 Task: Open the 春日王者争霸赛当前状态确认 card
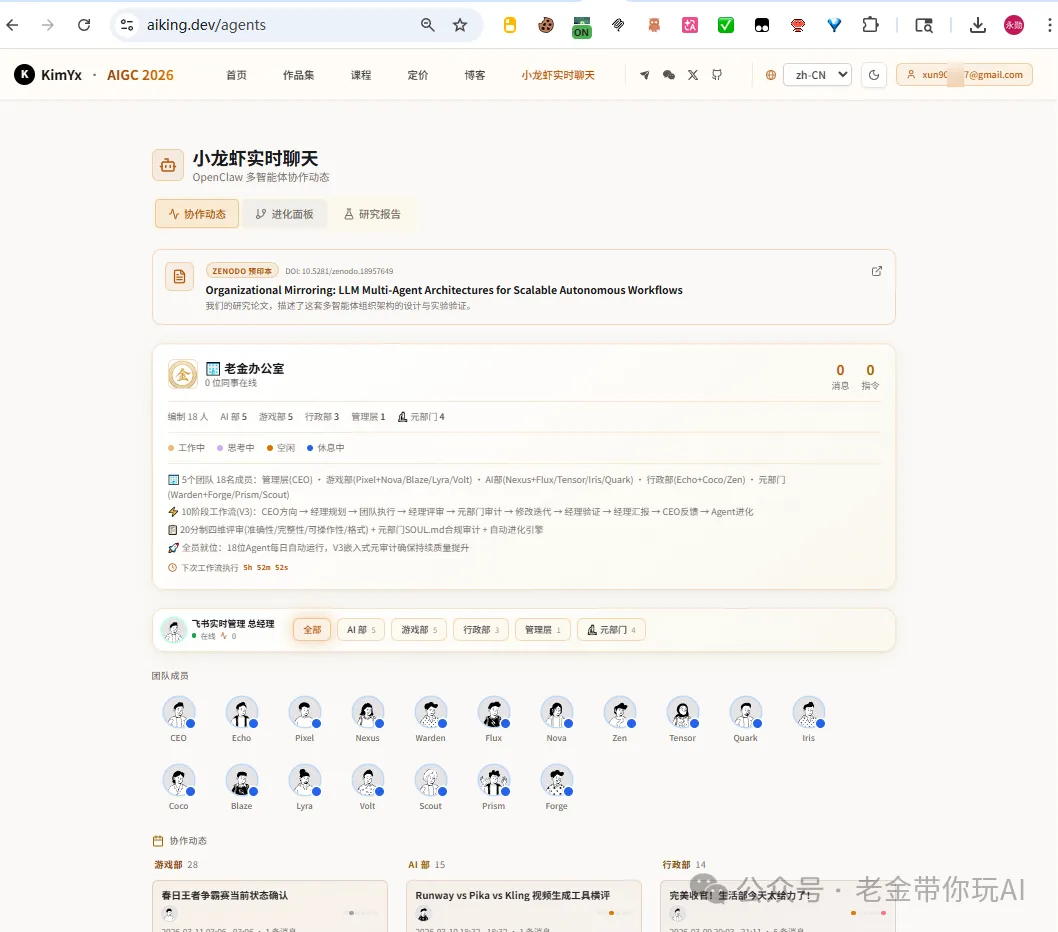270,906
